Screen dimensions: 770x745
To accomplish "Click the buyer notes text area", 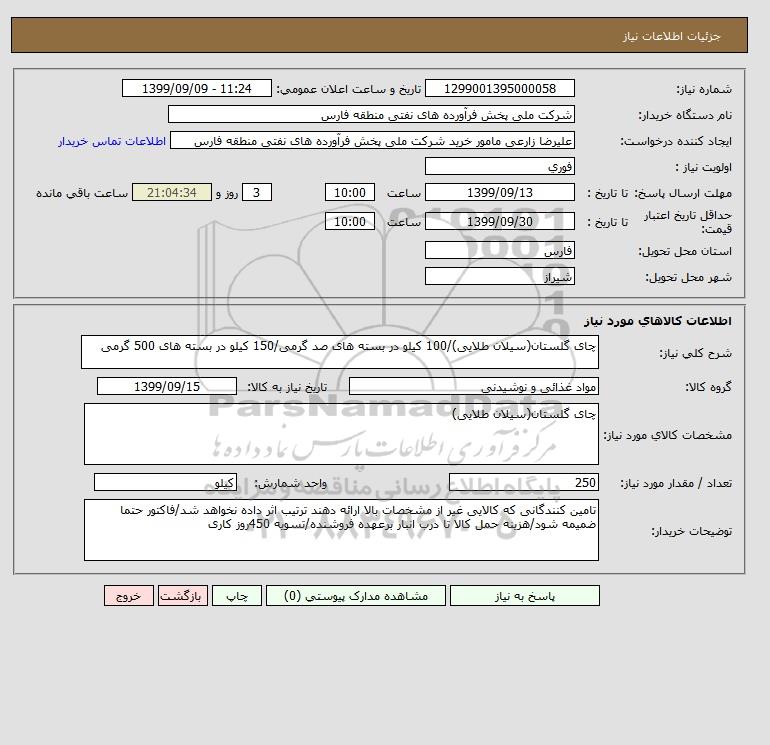I will [341, 530].
